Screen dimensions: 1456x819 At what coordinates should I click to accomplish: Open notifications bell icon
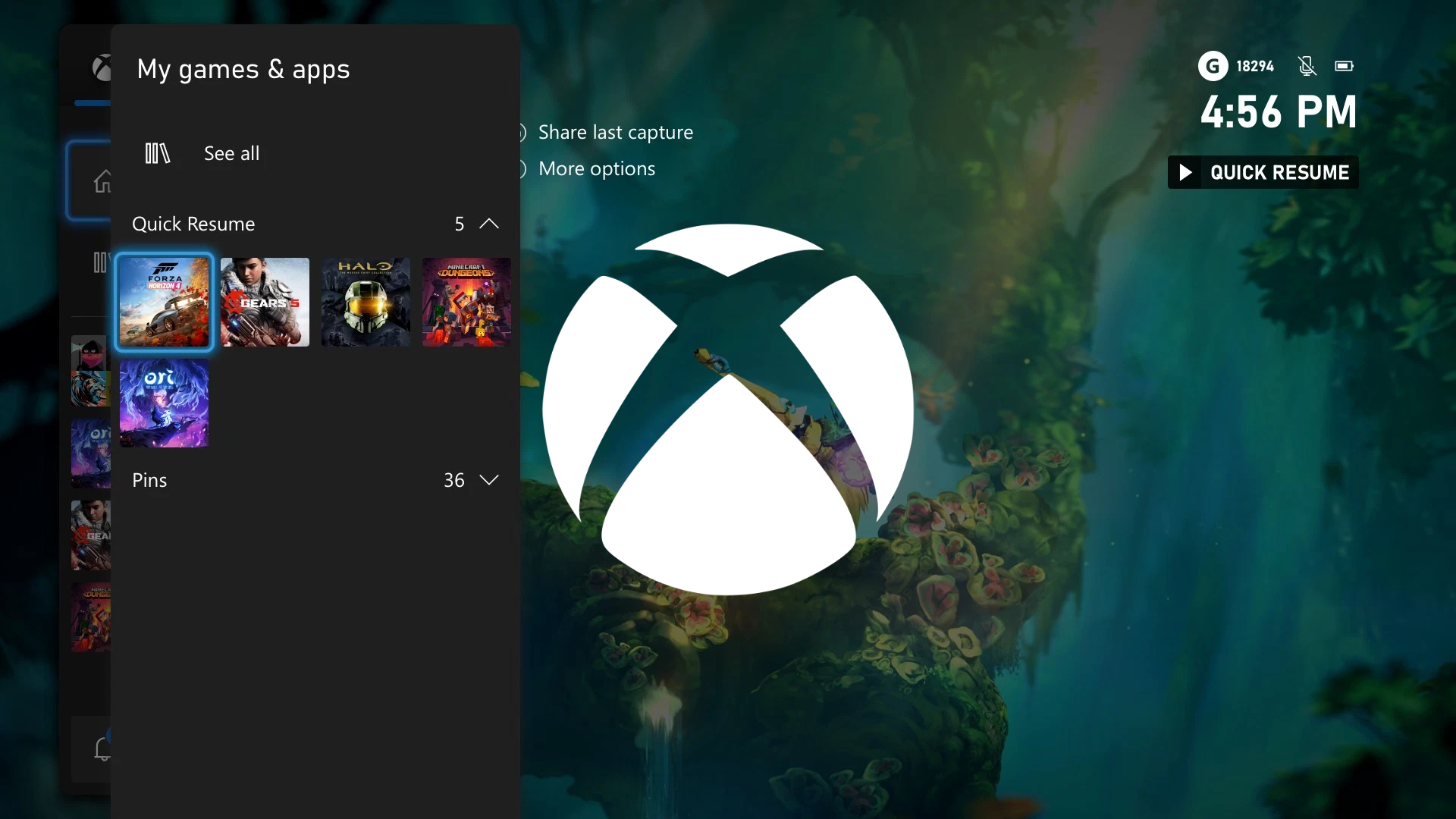click(x=102, y=749)
